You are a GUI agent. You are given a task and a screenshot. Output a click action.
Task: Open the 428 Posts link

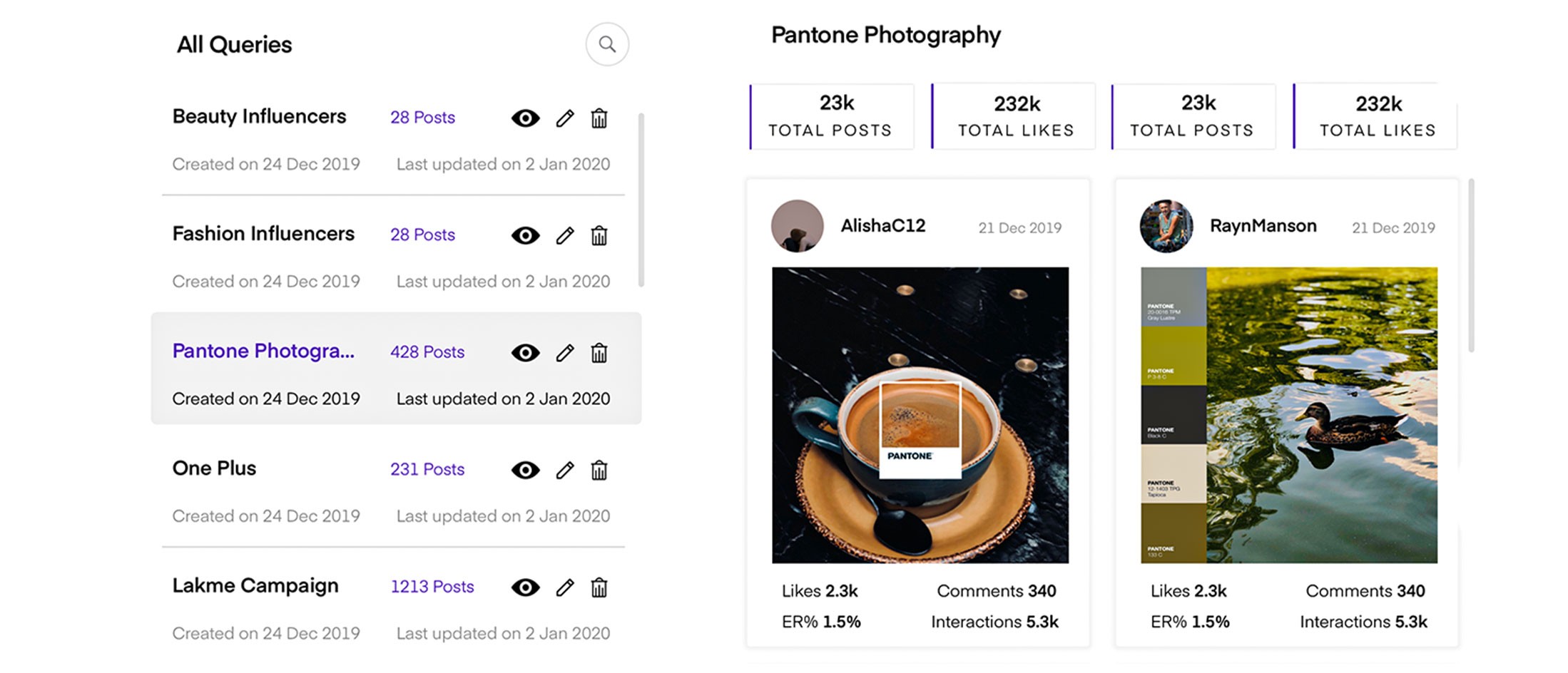(427, 352)
